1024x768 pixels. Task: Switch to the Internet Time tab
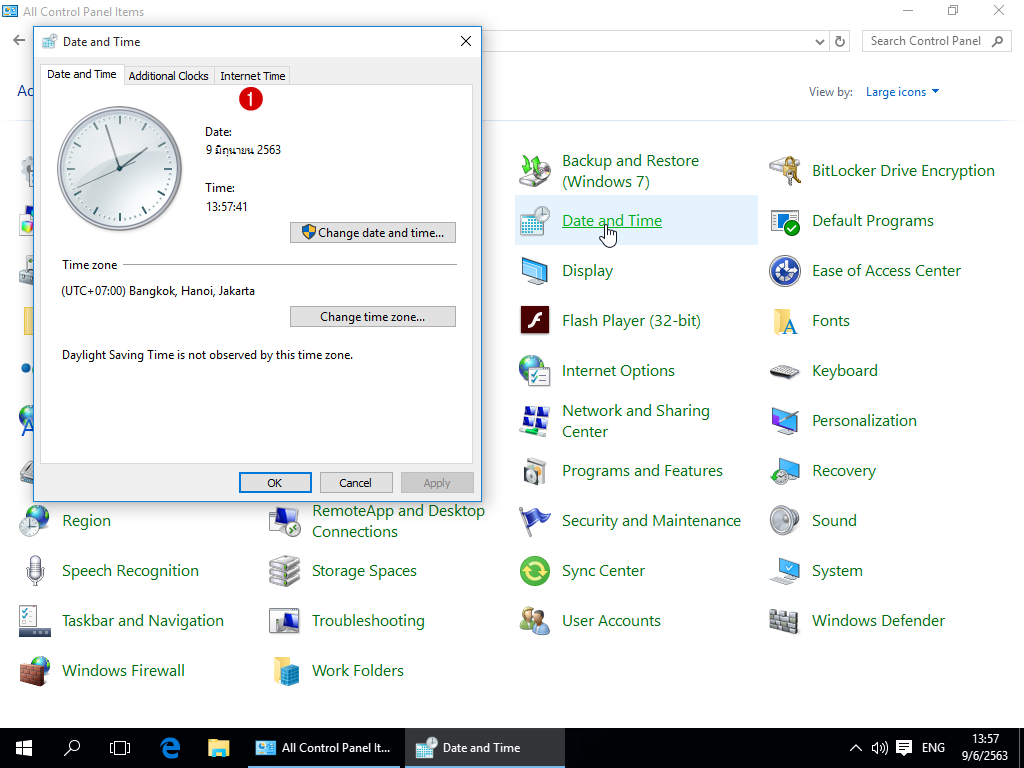[x=252, y=76]
